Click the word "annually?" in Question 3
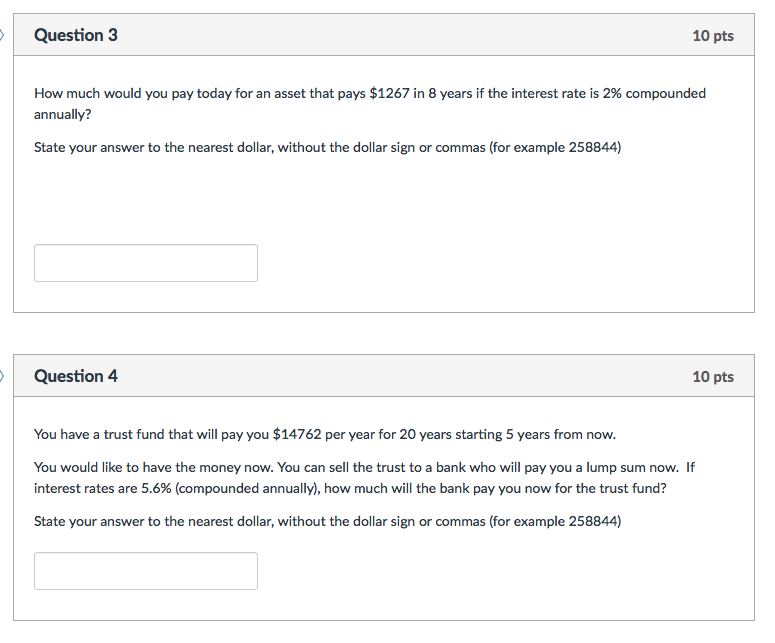Viewport: 775px width, 643px height. (63, 114)
